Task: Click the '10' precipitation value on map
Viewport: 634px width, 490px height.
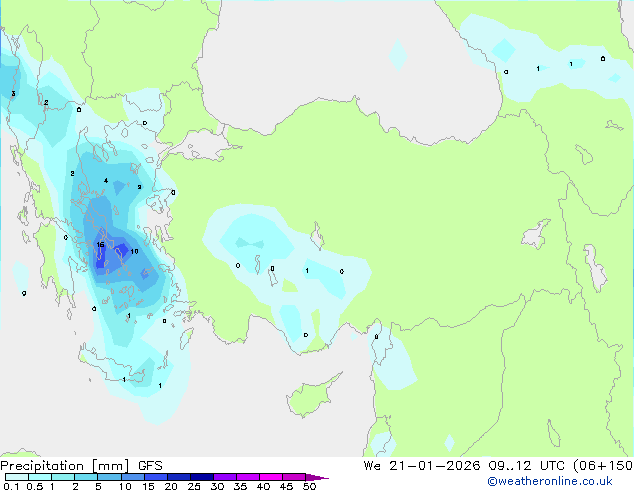Action: click(x=134, y=251)
